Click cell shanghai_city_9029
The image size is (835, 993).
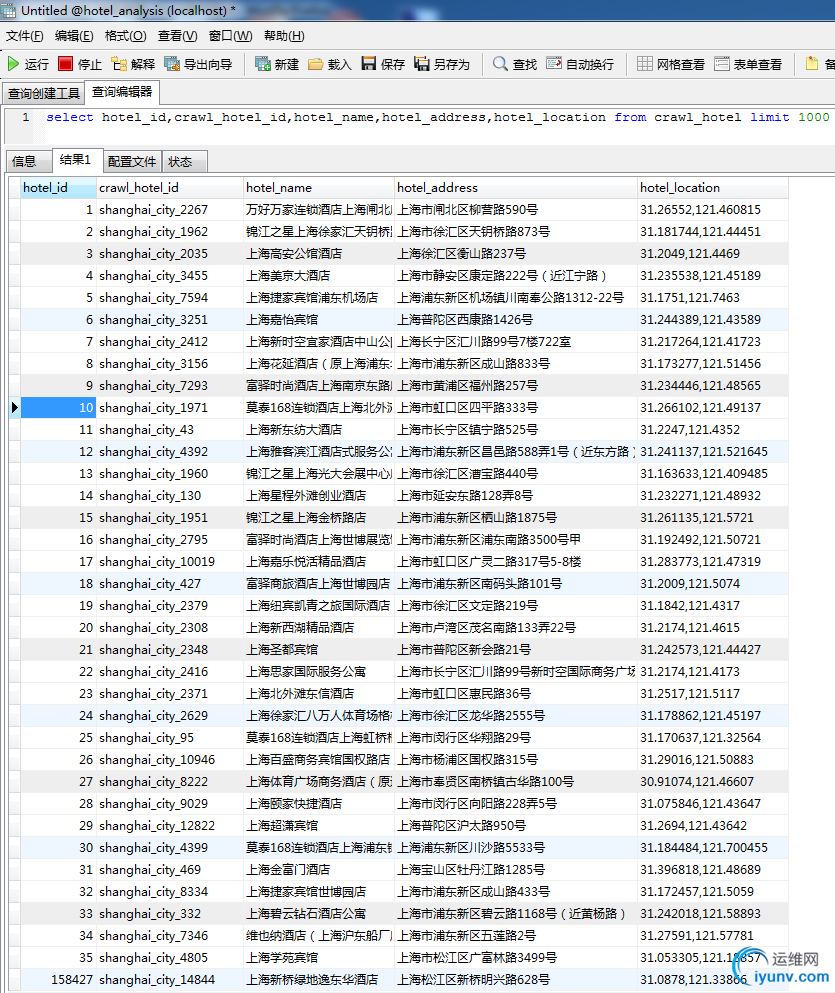(x=170, y=804)
